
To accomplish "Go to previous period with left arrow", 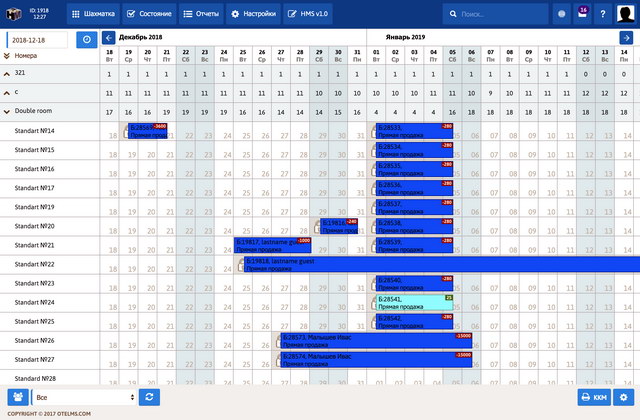I will pos(109,38).
